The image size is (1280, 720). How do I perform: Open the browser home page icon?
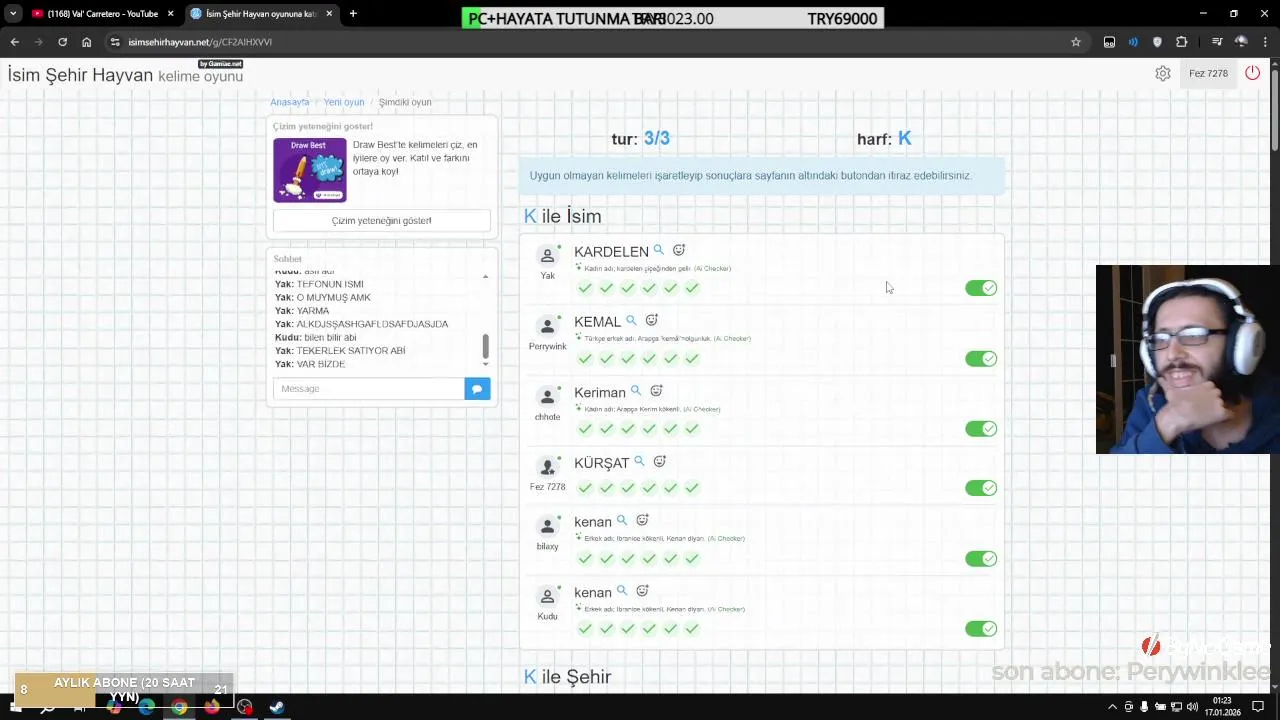[86, 42]
